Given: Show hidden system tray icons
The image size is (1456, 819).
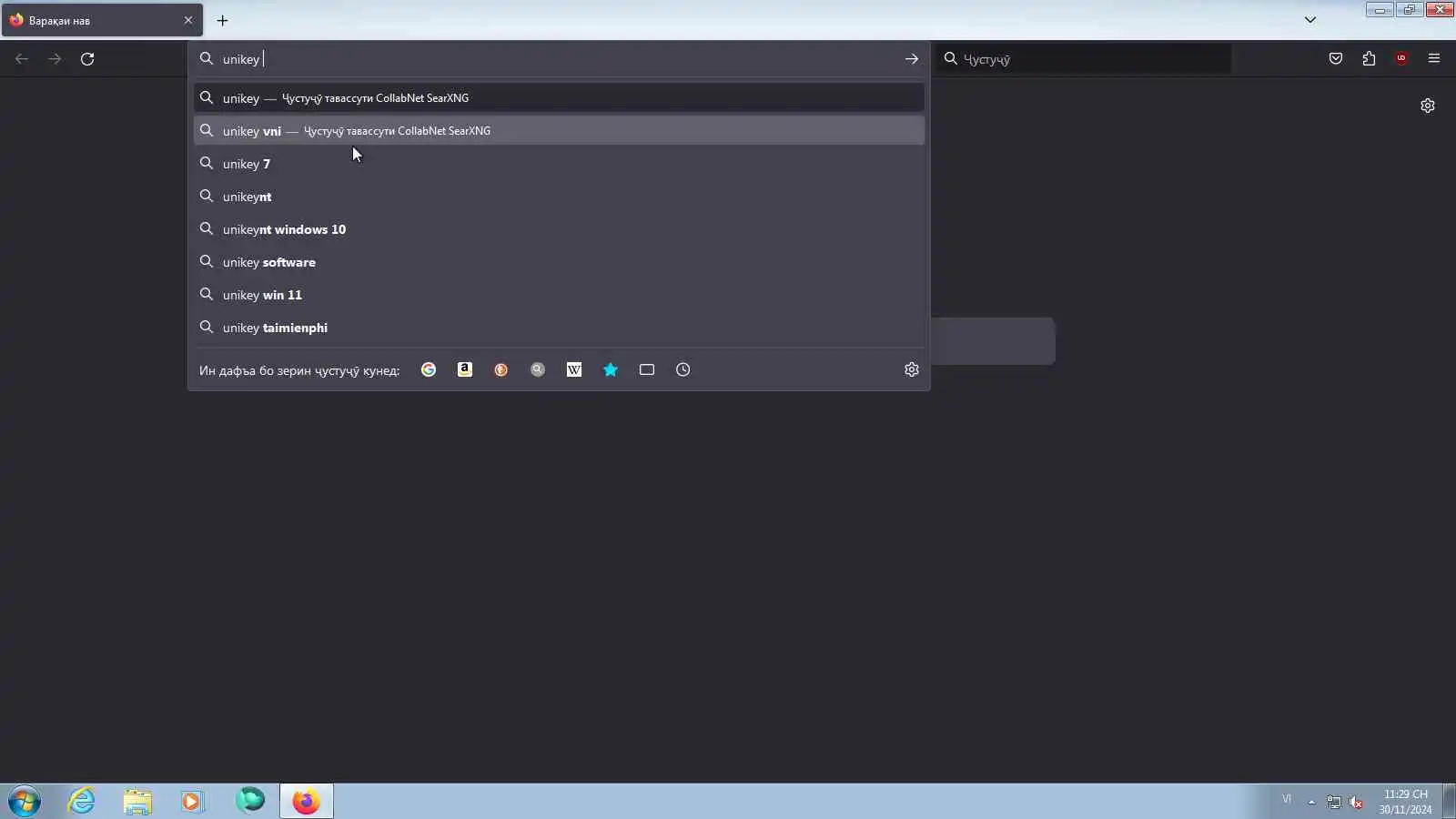Looking at the screenshot, I should (x=1311, y=802).
